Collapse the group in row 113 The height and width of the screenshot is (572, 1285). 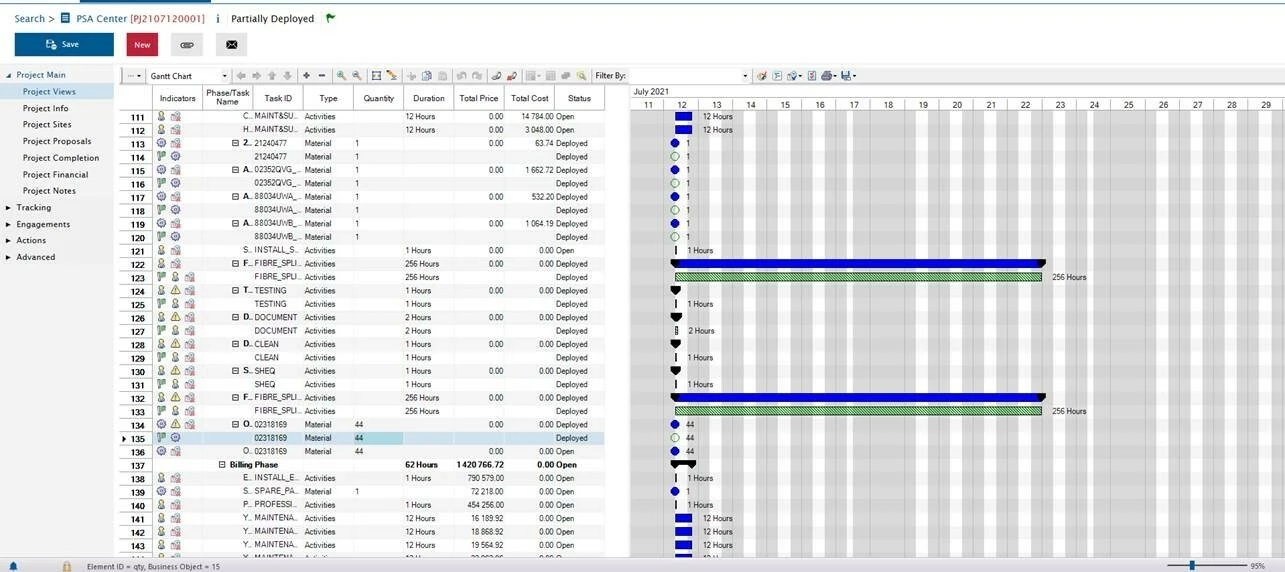tap(235, 143)
